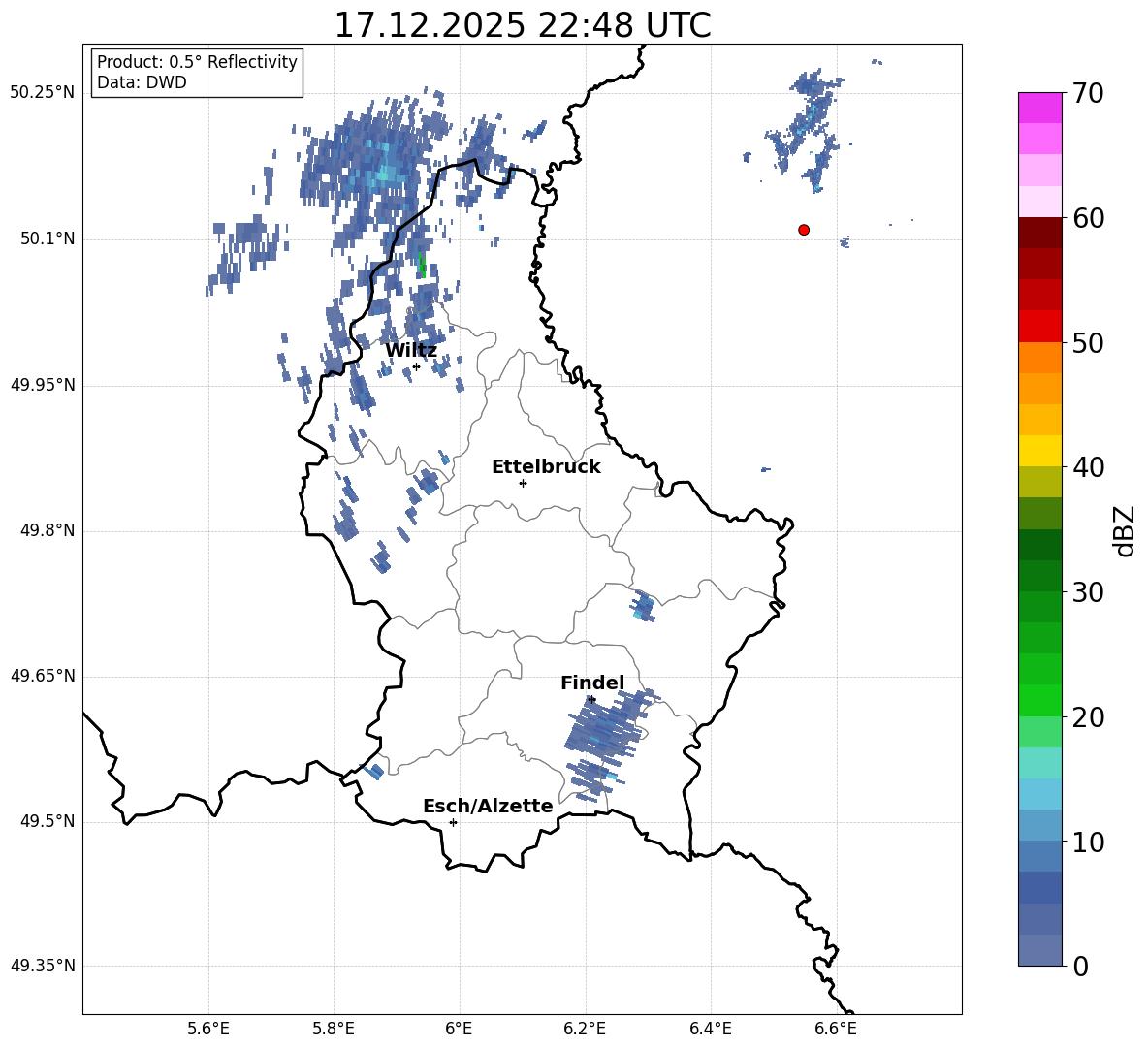
Task: Click colorbar tick label 20
Action: click(1088, 716)
